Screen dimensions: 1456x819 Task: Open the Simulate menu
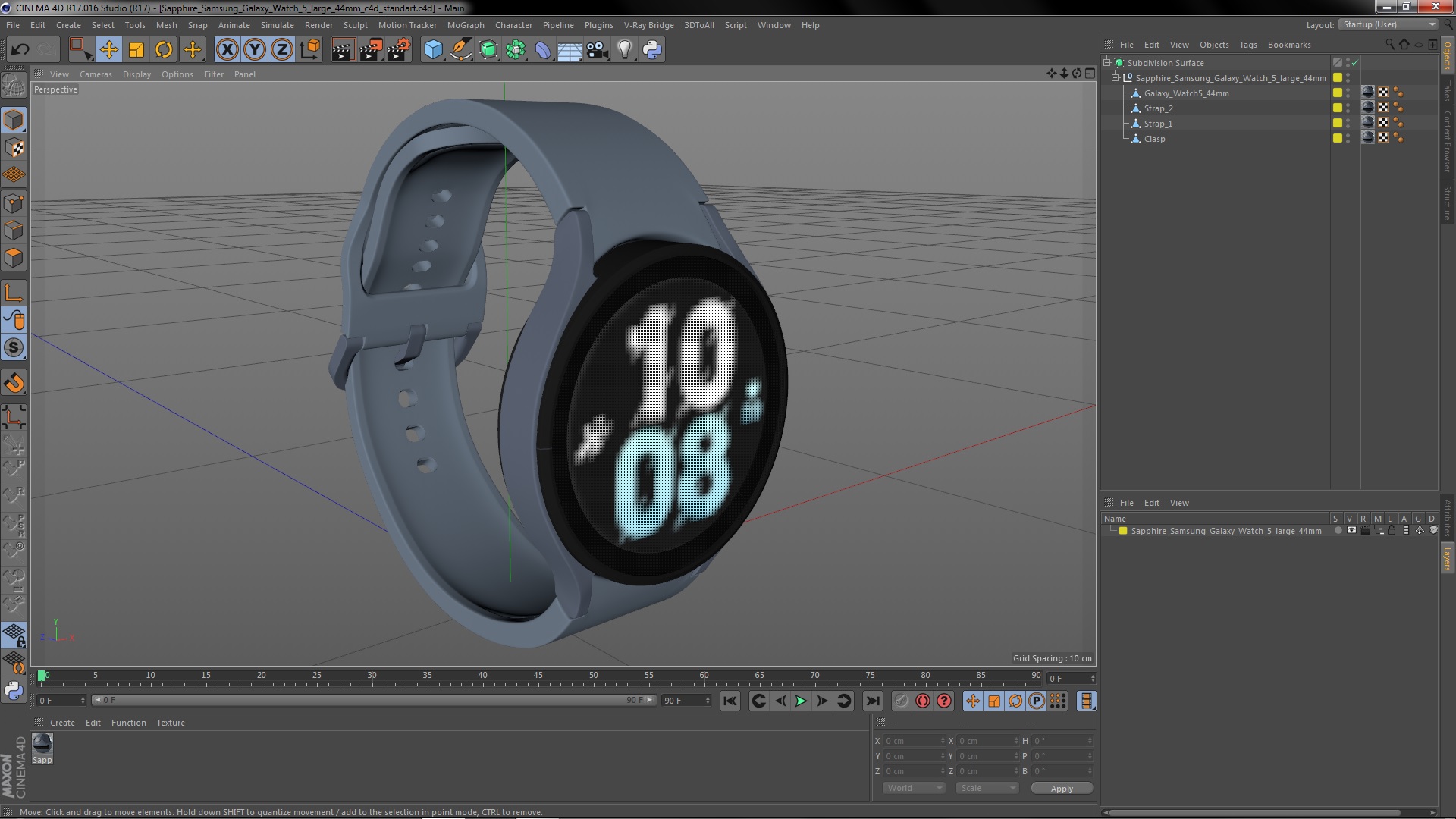tap(278, 25)
